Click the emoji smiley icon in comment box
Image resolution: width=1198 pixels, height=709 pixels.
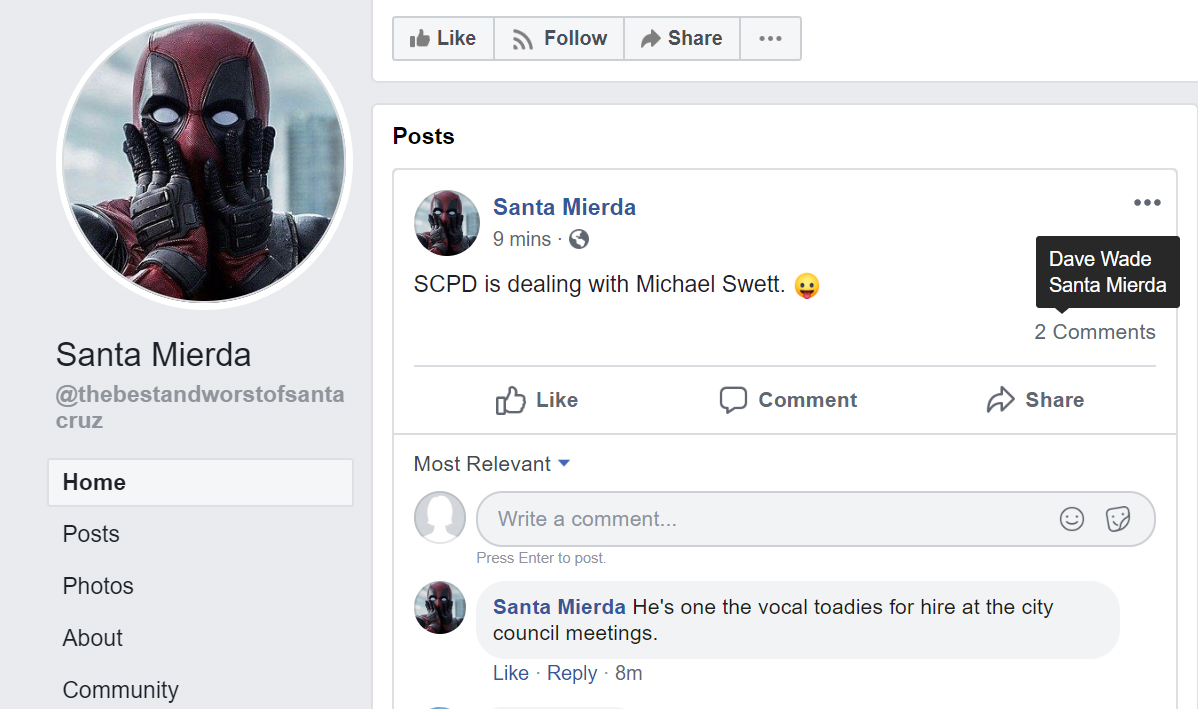tap(1072, 519)
